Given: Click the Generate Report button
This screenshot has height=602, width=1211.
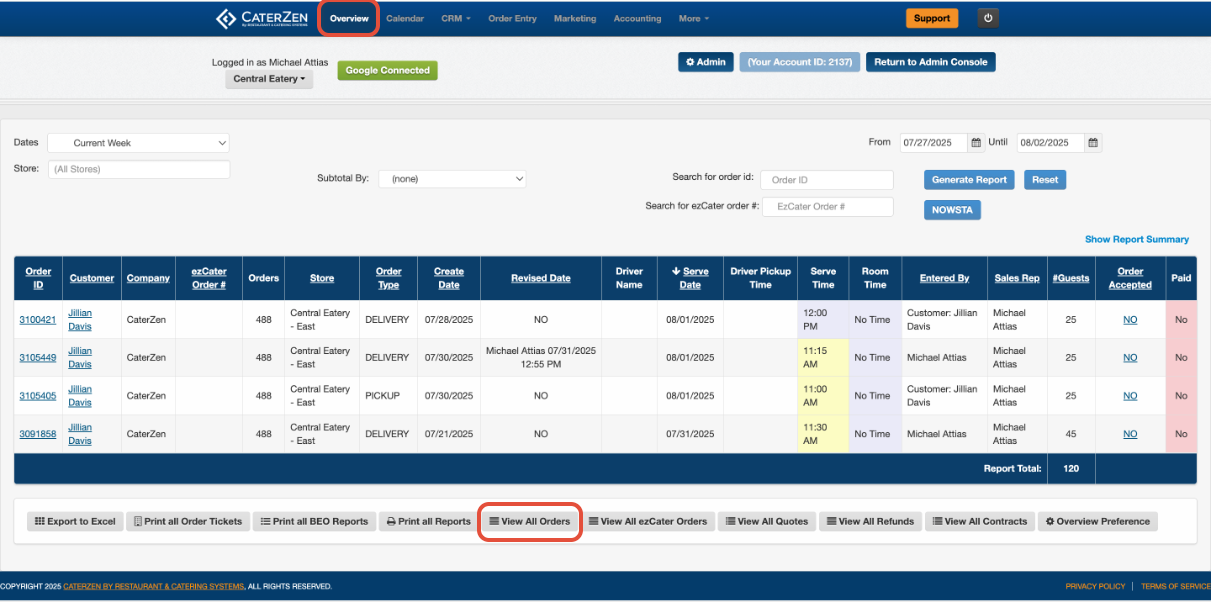Looking at the screenshot, I should pos(969,180).
